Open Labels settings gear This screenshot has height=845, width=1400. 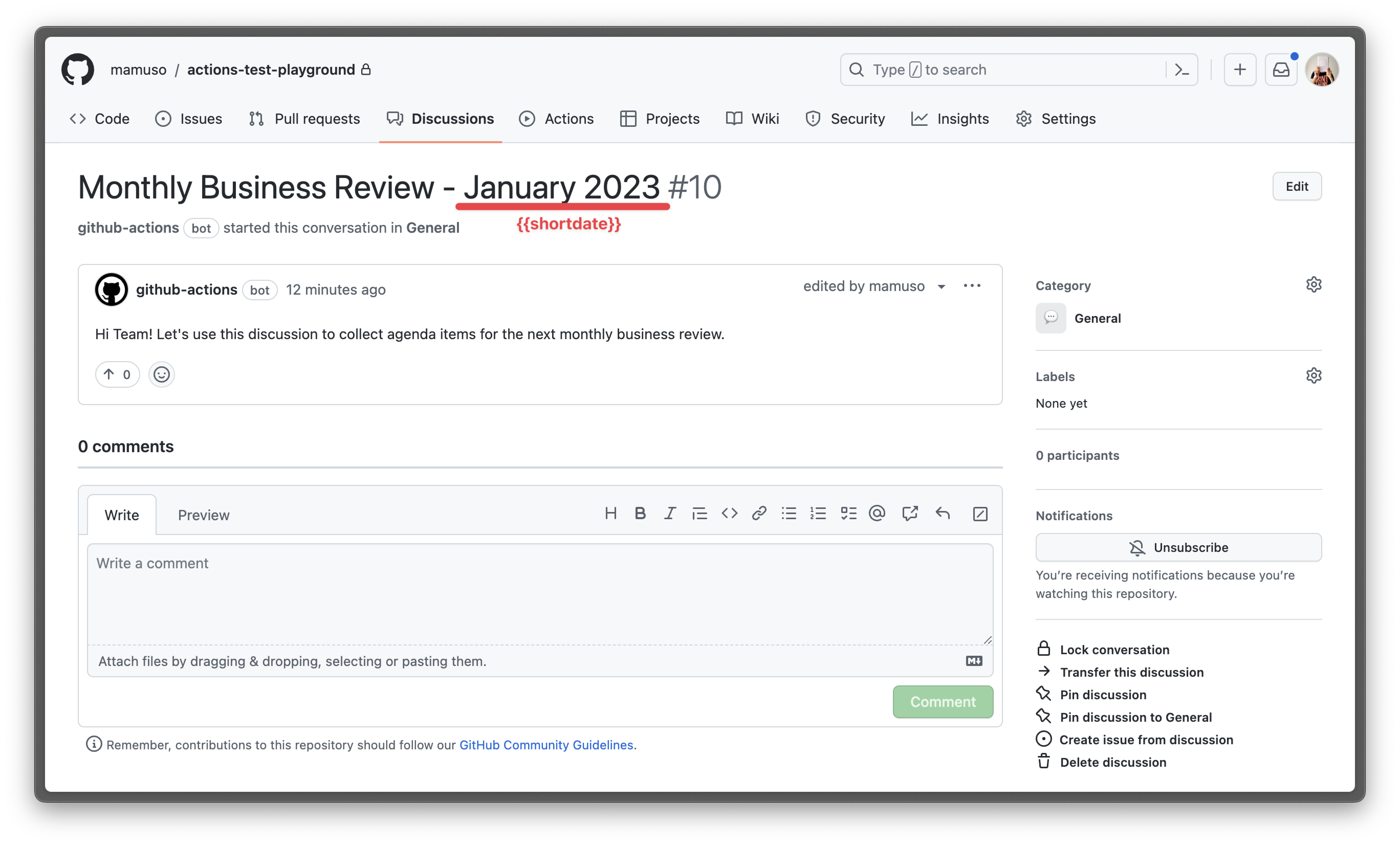click(1314, 376)
